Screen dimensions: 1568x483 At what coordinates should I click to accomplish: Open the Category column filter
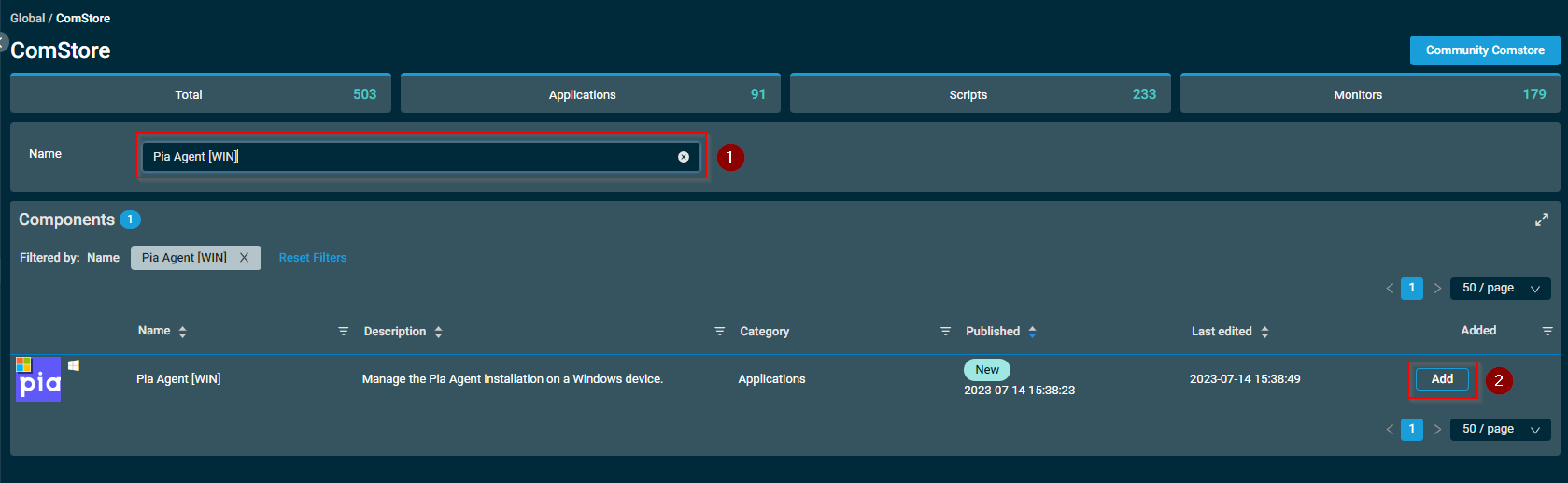945,332
